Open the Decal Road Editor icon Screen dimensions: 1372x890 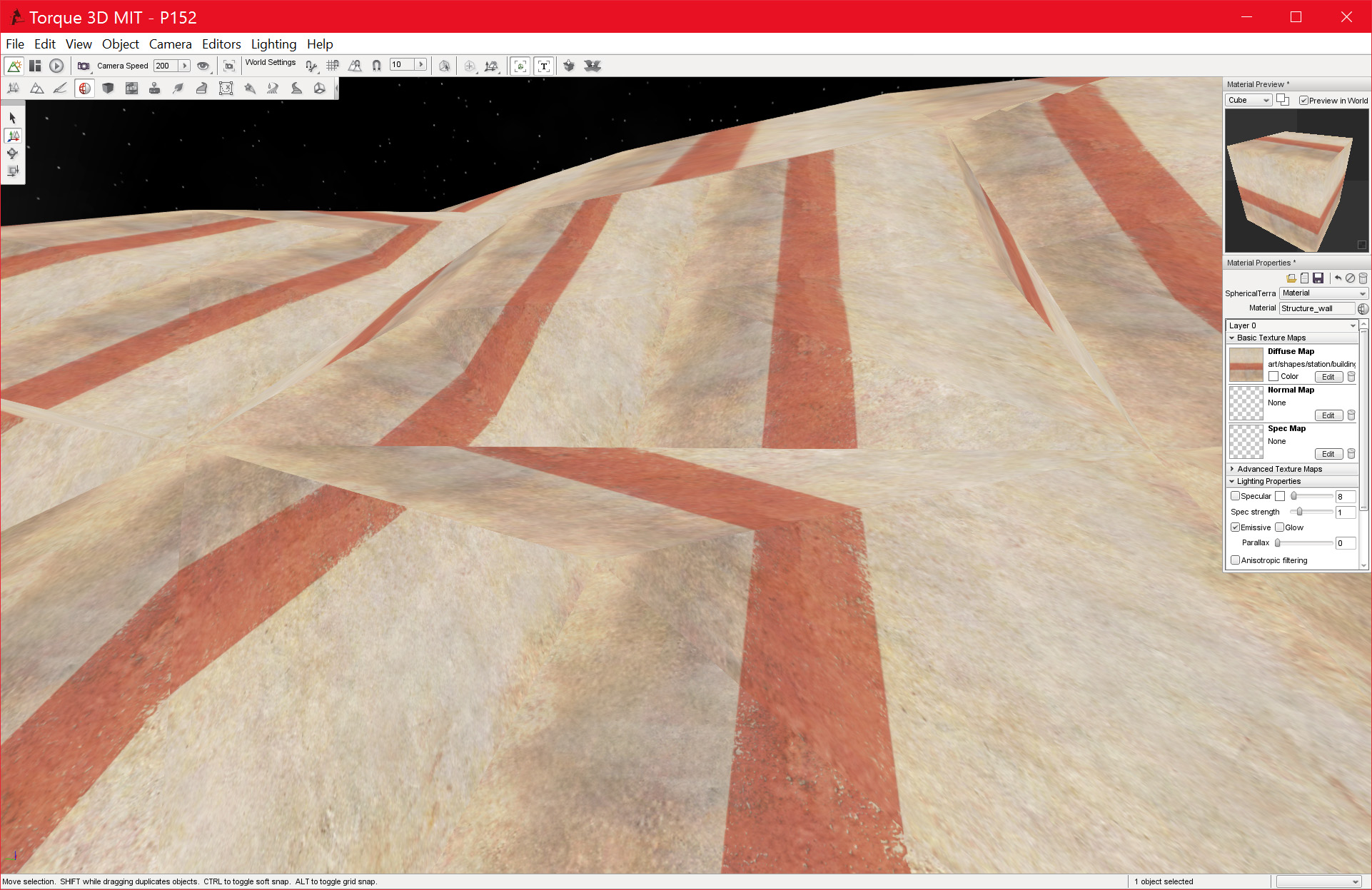[x=296, y=89]
